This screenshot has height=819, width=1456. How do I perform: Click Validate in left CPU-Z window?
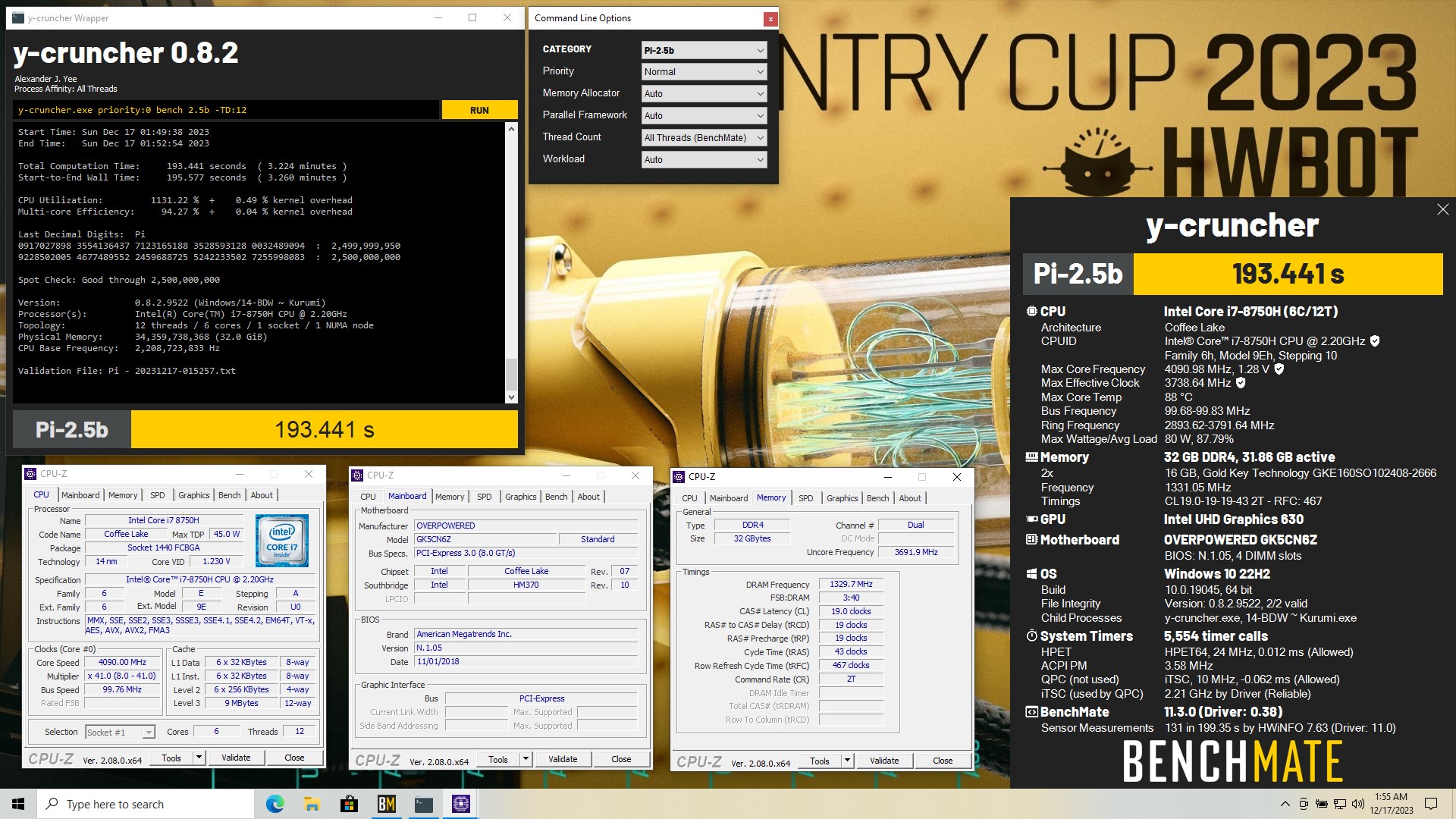[236, 758]
